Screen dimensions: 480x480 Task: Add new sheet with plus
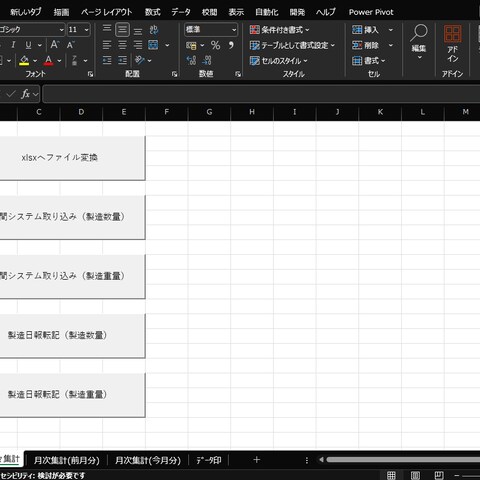pyautogui.click(x=256, y=460)
